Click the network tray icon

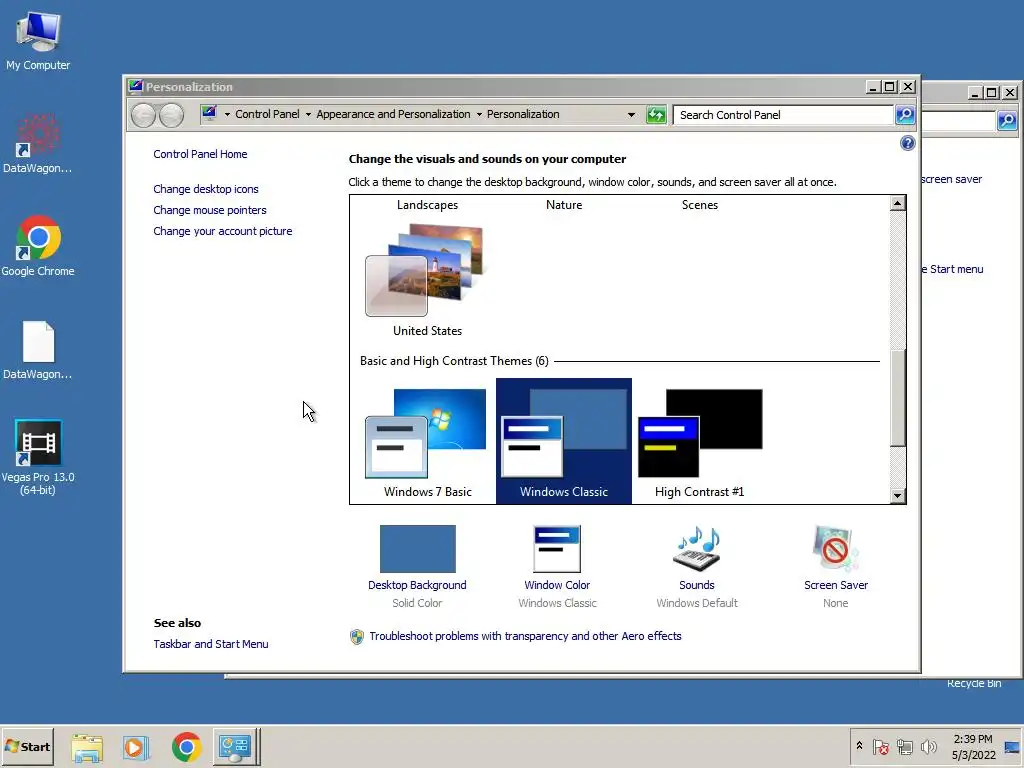pyautogui.click(x=904, y=746)
